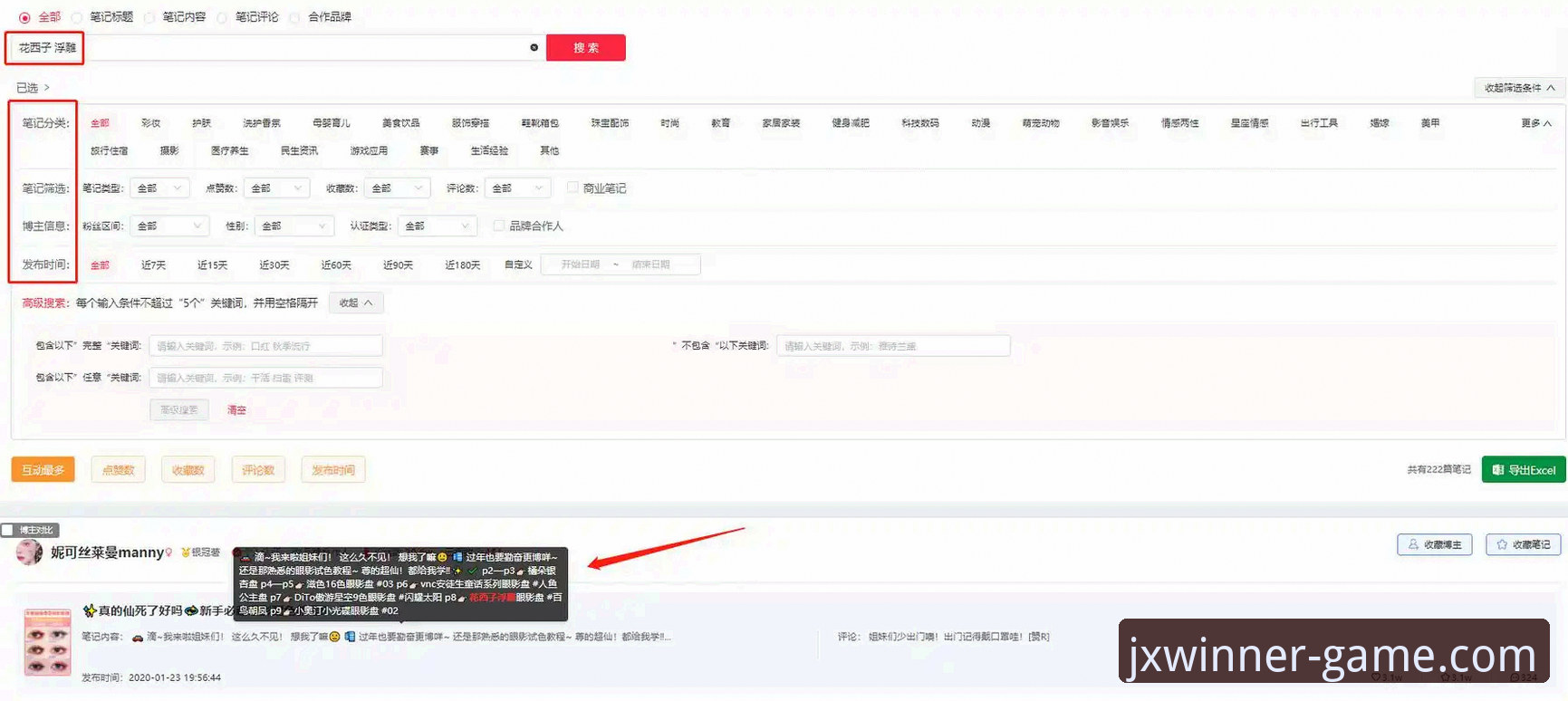The width and height of the screenshot is (1568, 701).
Task: Select the 笔记评论 radio button
Action: (x=222, y=17)
